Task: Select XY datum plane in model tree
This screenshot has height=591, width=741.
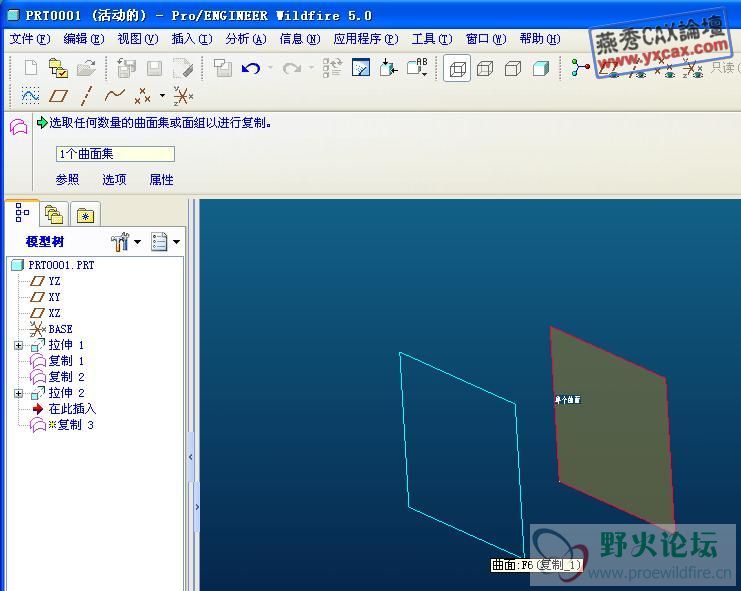Action: tap(45, 297)
